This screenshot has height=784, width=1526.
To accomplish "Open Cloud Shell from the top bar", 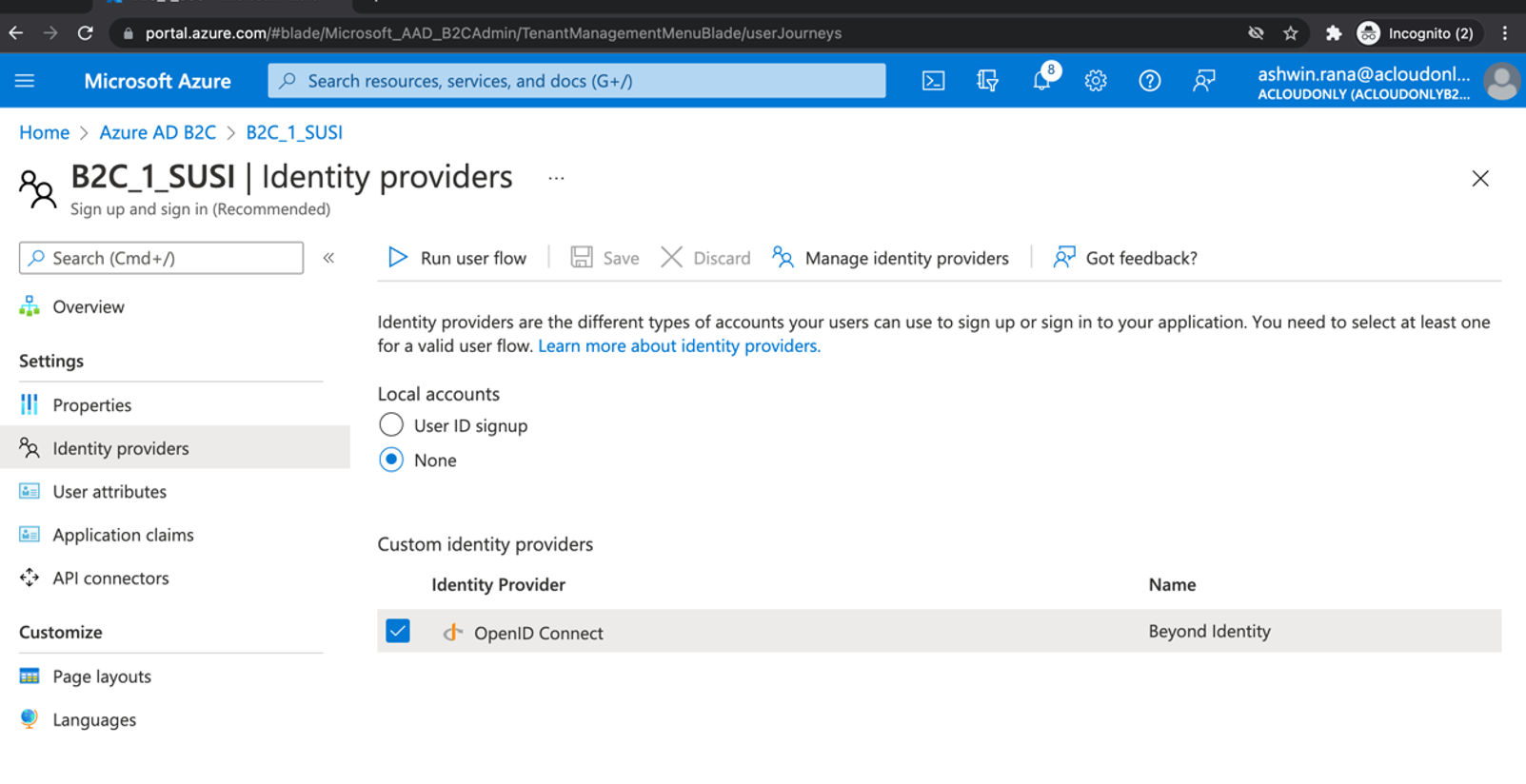I will [x=933, y=81].
